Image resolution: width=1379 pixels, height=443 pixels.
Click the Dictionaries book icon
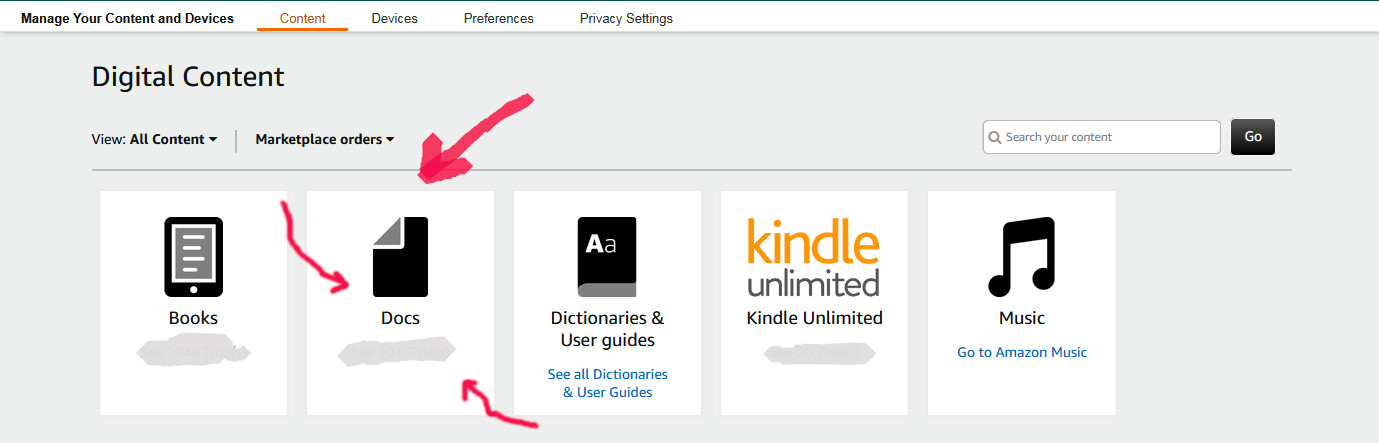(x=607, y=257)
